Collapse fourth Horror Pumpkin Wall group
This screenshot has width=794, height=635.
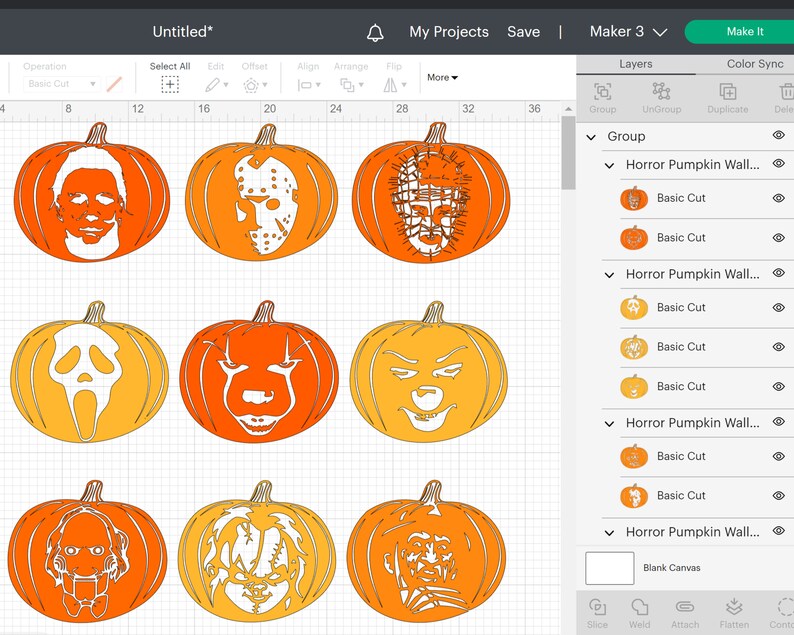click(610, 533)
